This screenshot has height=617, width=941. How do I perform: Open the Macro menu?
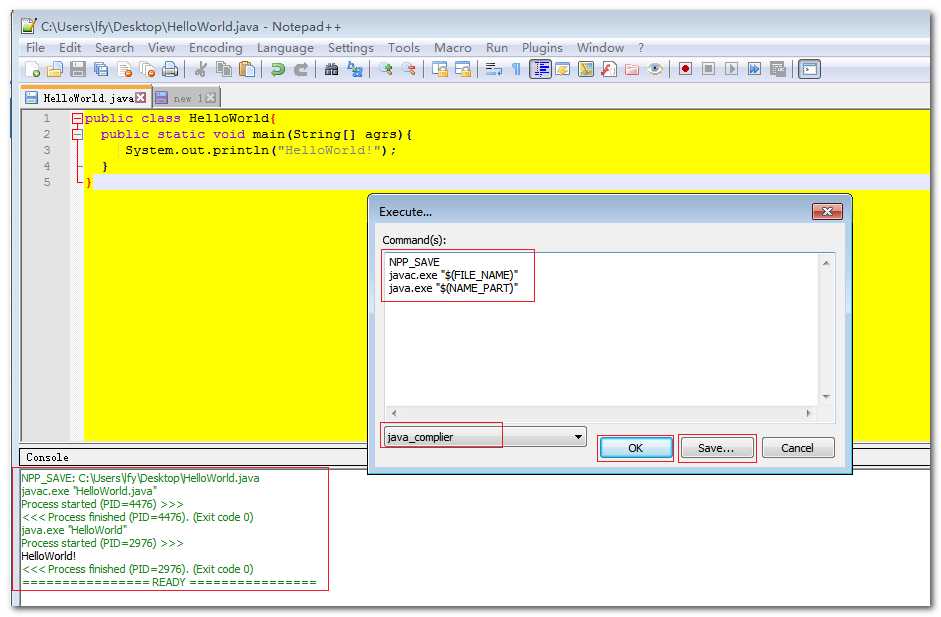pyautogui.click(x=452, y=47)
